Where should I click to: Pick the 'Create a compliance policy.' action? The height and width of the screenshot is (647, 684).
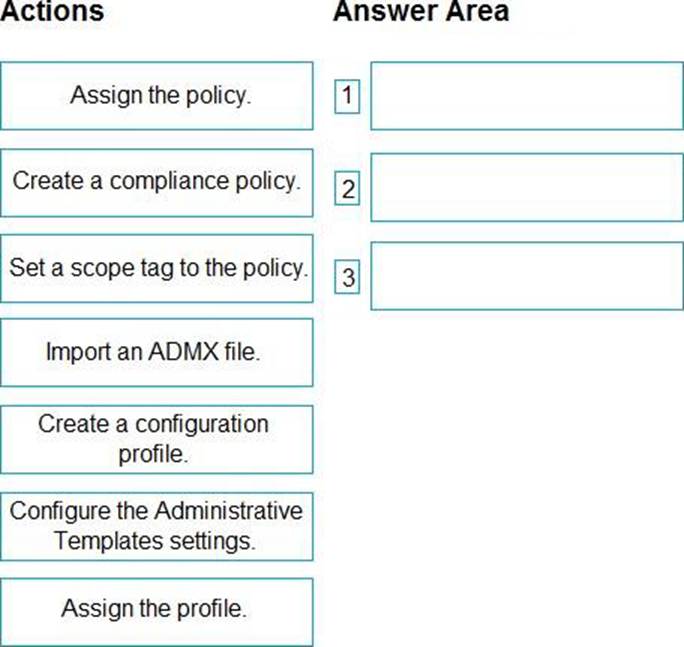click(x=157, y=183)
